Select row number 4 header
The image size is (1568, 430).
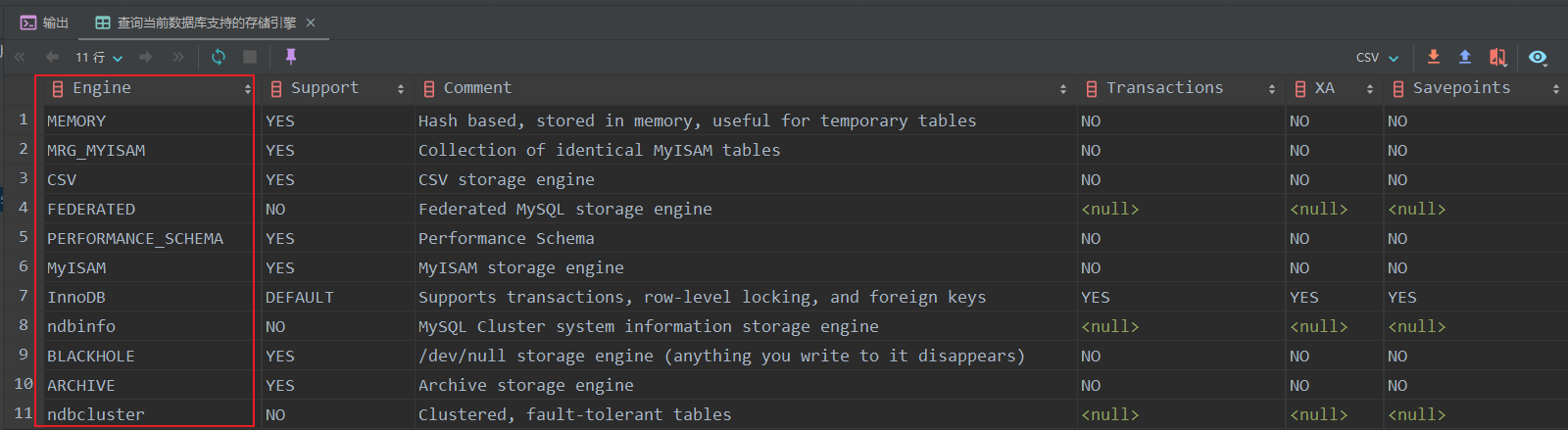click(x=23, y=208)
